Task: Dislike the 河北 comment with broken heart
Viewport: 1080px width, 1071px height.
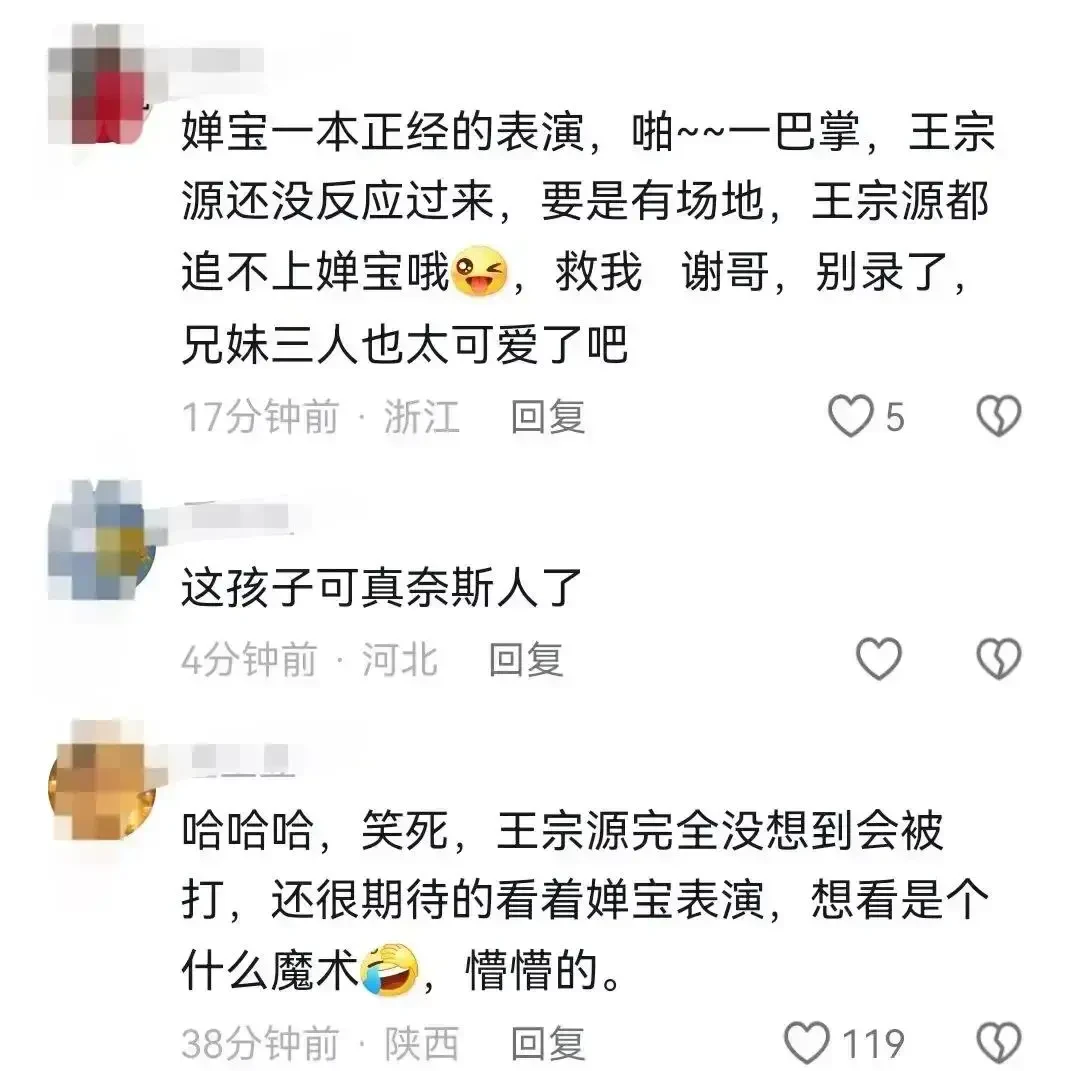Action: pyautogui.click(x=999, y=659)
